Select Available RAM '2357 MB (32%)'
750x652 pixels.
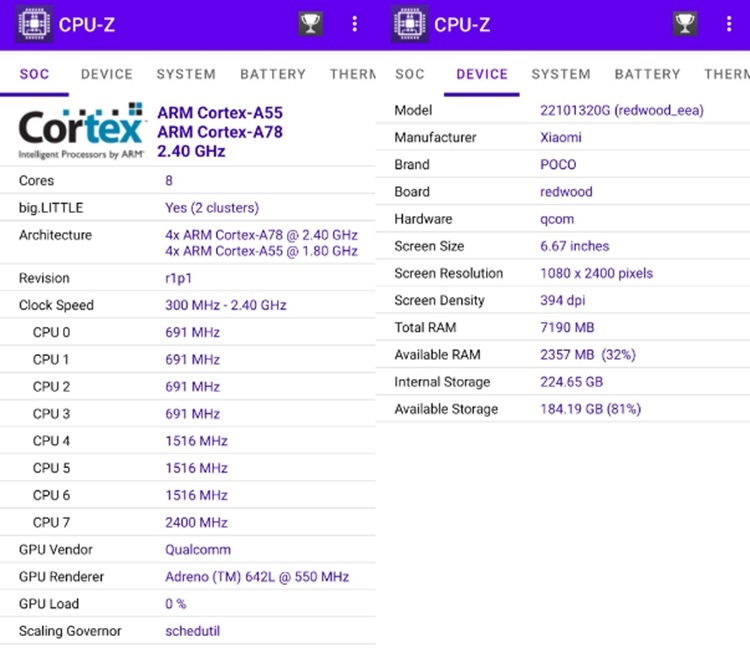point(588,354)
